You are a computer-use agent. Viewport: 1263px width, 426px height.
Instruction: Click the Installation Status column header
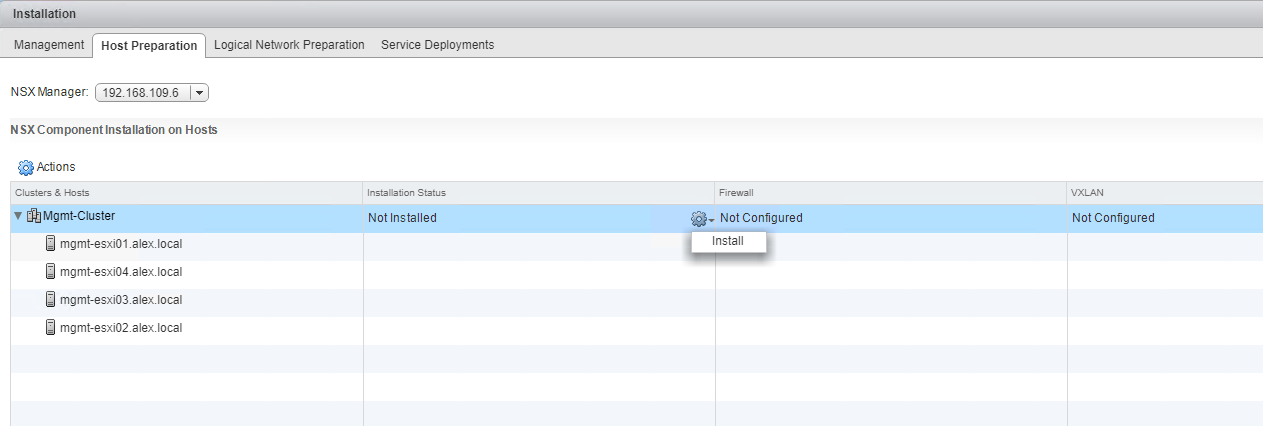click(539, 192)
